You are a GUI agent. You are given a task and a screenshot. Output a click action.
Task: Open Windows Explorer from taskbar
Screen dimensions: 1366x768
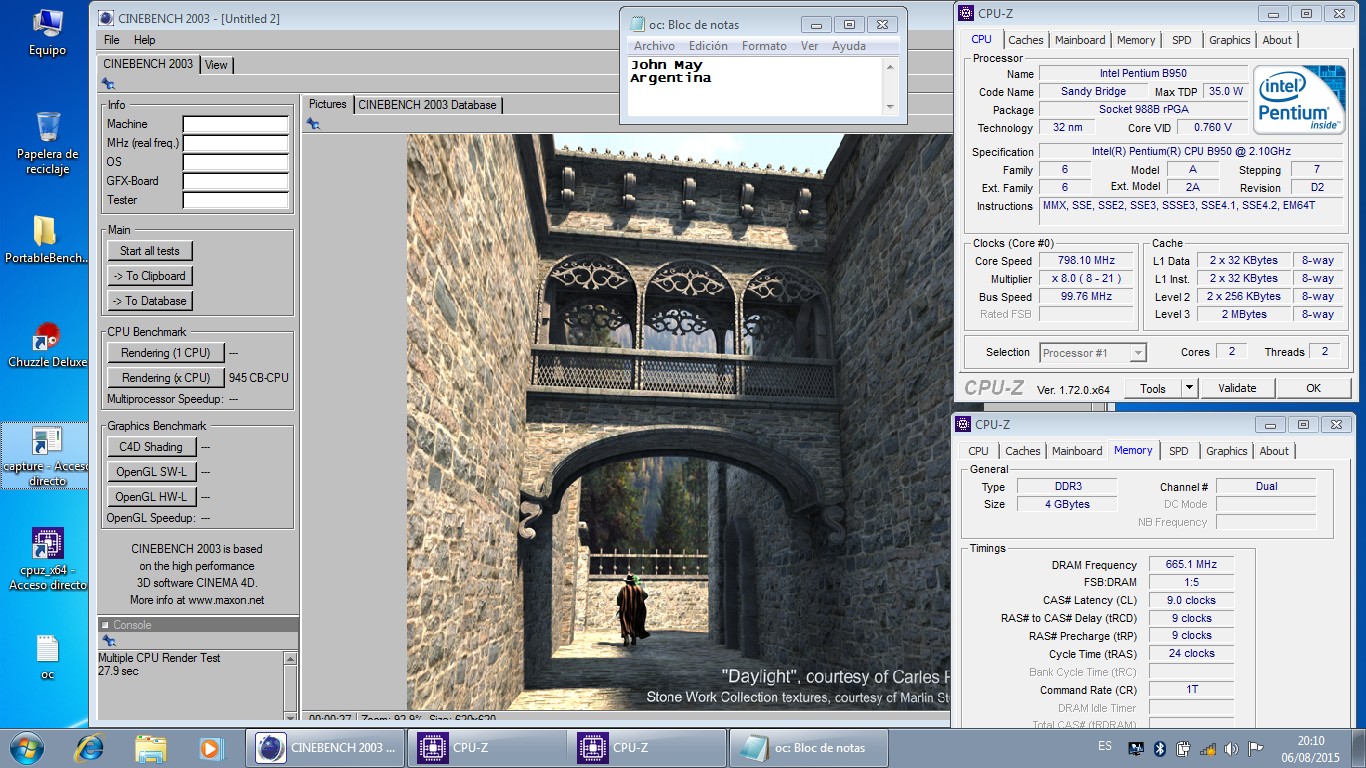tap(151, 747)
